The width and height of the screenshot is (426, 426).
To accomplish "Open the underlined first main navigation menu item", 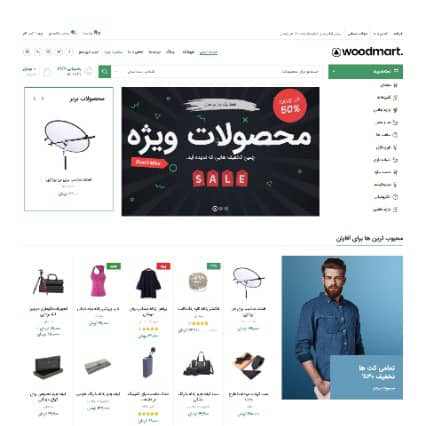I will (209, 52).
